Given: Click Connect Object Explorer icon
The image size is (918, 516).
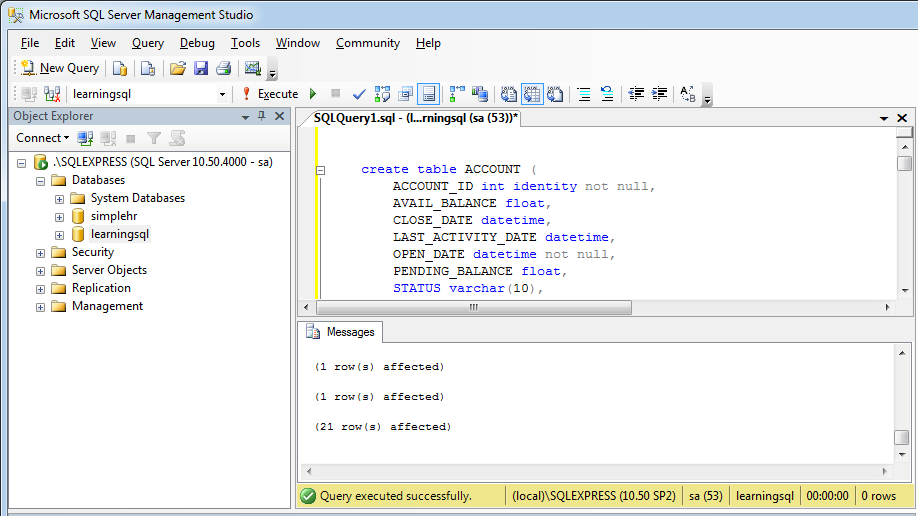Looking at the screenshot, I should (x=85, y=138).
